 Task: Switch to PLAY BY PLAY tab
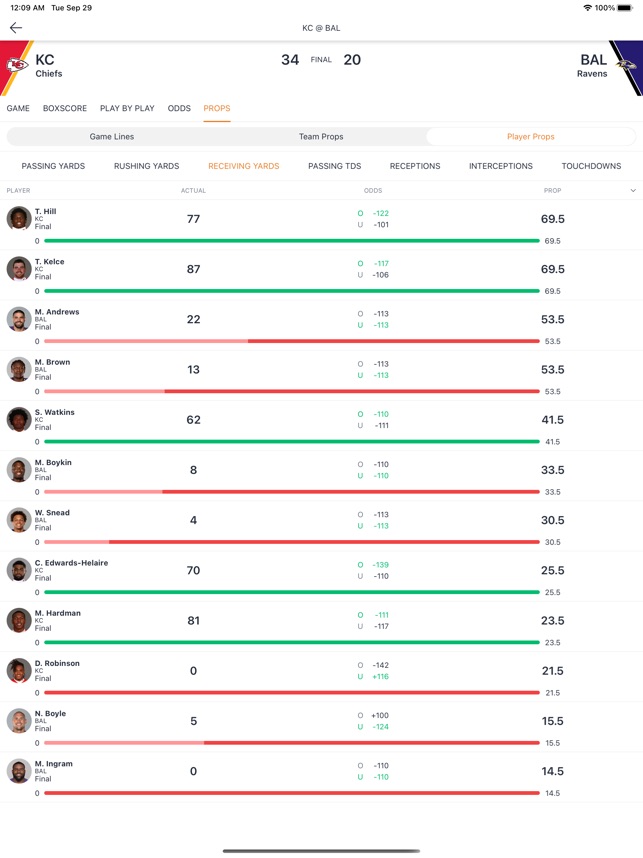click(x=127, y=108)
